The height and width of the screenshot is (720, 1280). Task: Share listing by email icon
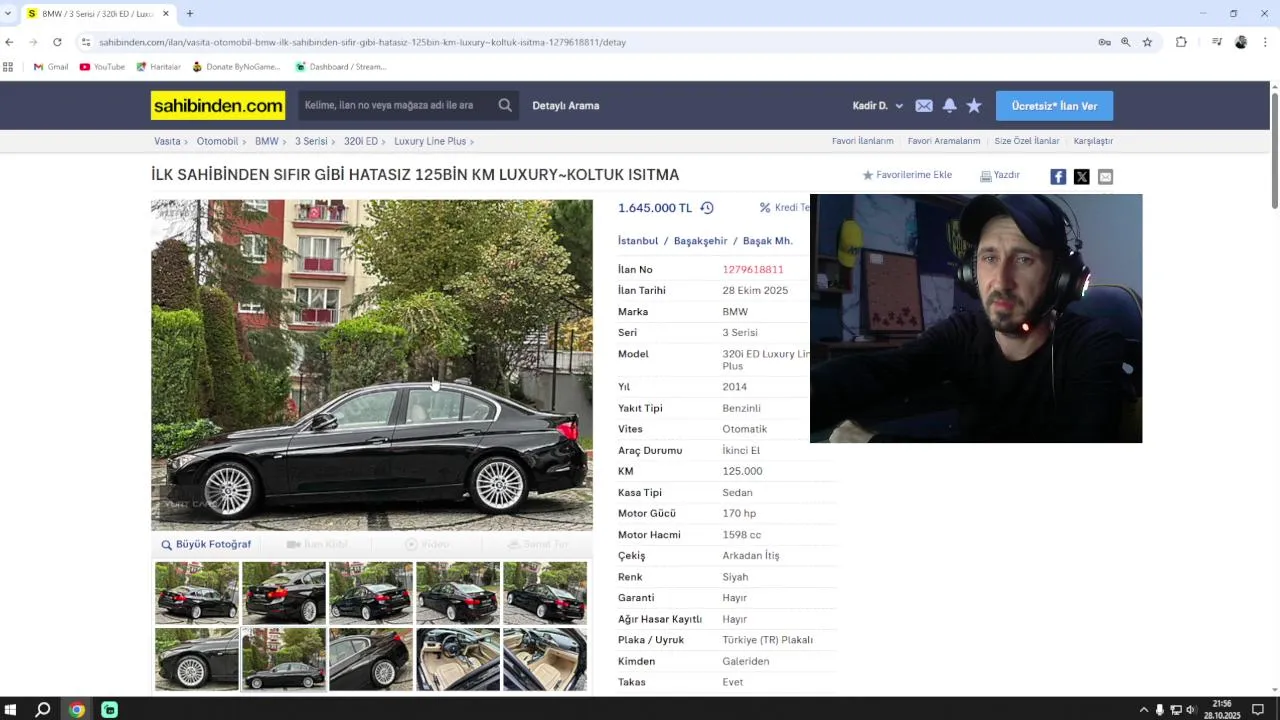pyautogui.click(x=1105, y=176)
